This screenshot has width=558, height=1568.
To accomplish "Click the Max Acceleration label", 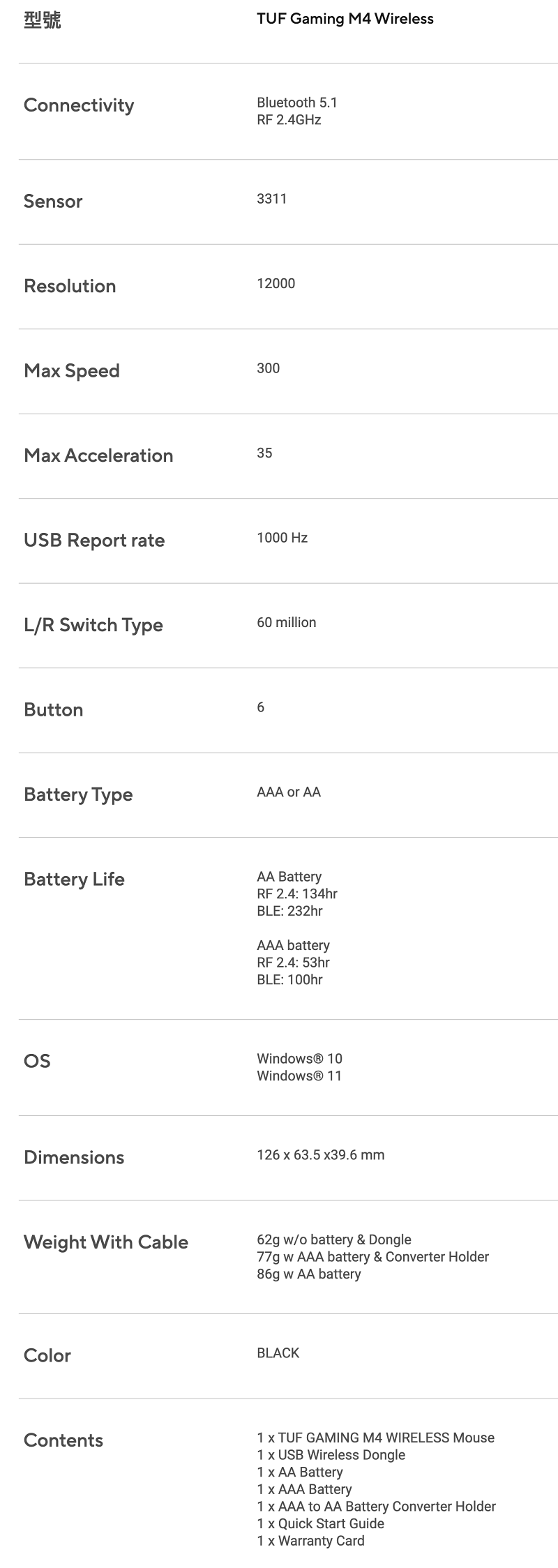I will click(x=98, y=455).
